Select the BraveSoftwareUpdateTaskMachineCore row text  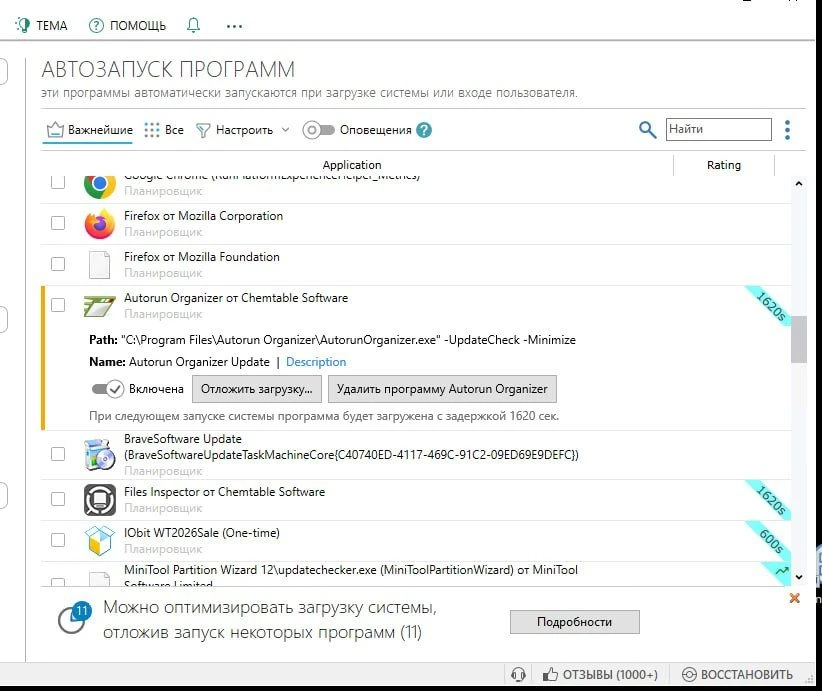point(351,455)
